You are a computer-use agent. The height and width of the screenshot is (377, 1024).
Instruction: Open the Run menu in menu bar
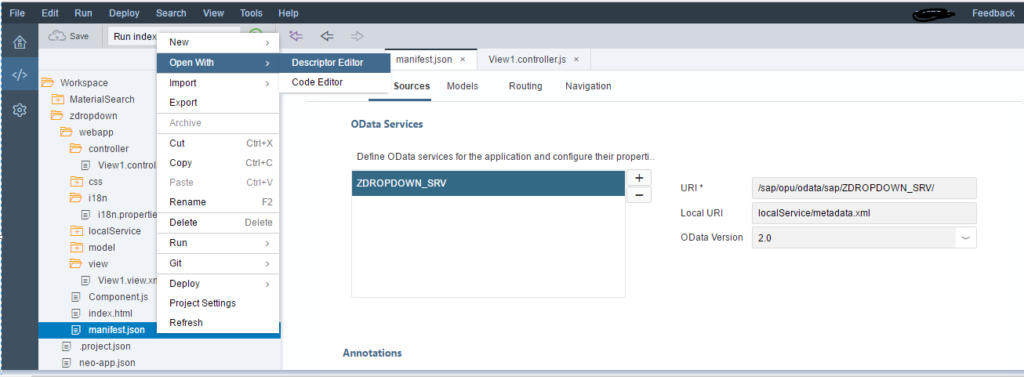83,13
